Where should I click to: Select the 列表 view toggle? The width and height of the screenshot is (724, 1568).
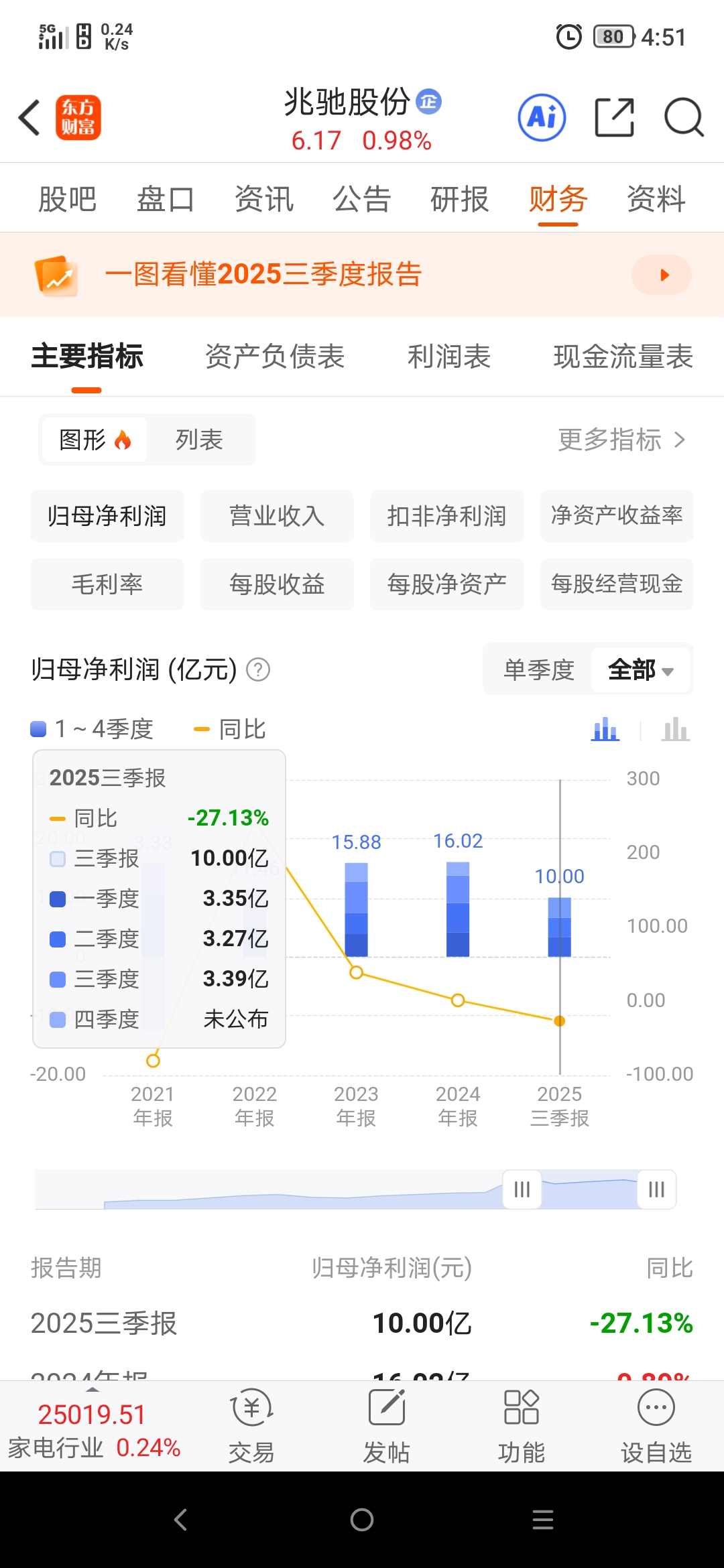199,440
